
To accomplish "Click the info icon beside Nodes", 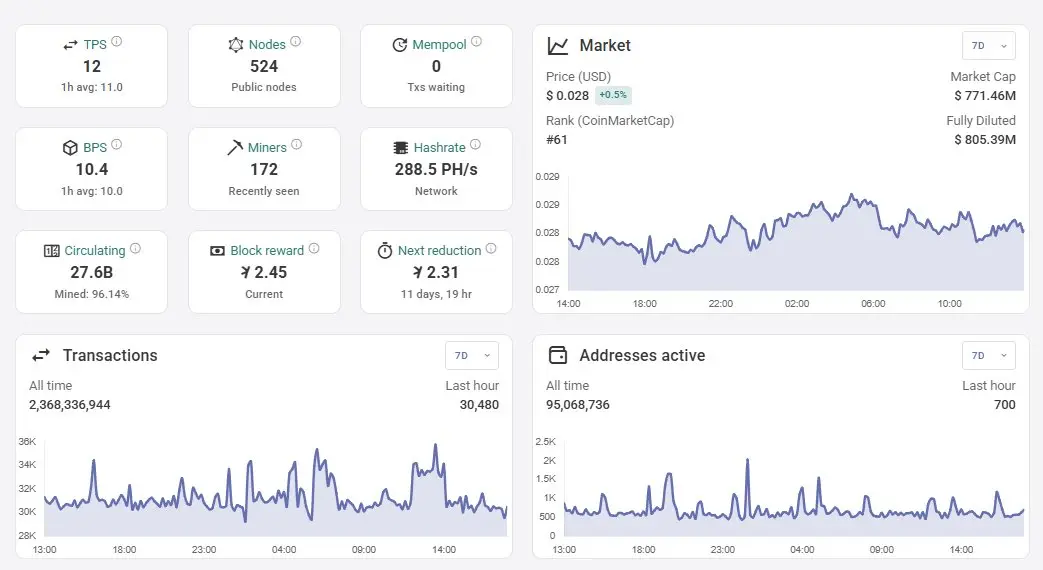I will point(295,41).
